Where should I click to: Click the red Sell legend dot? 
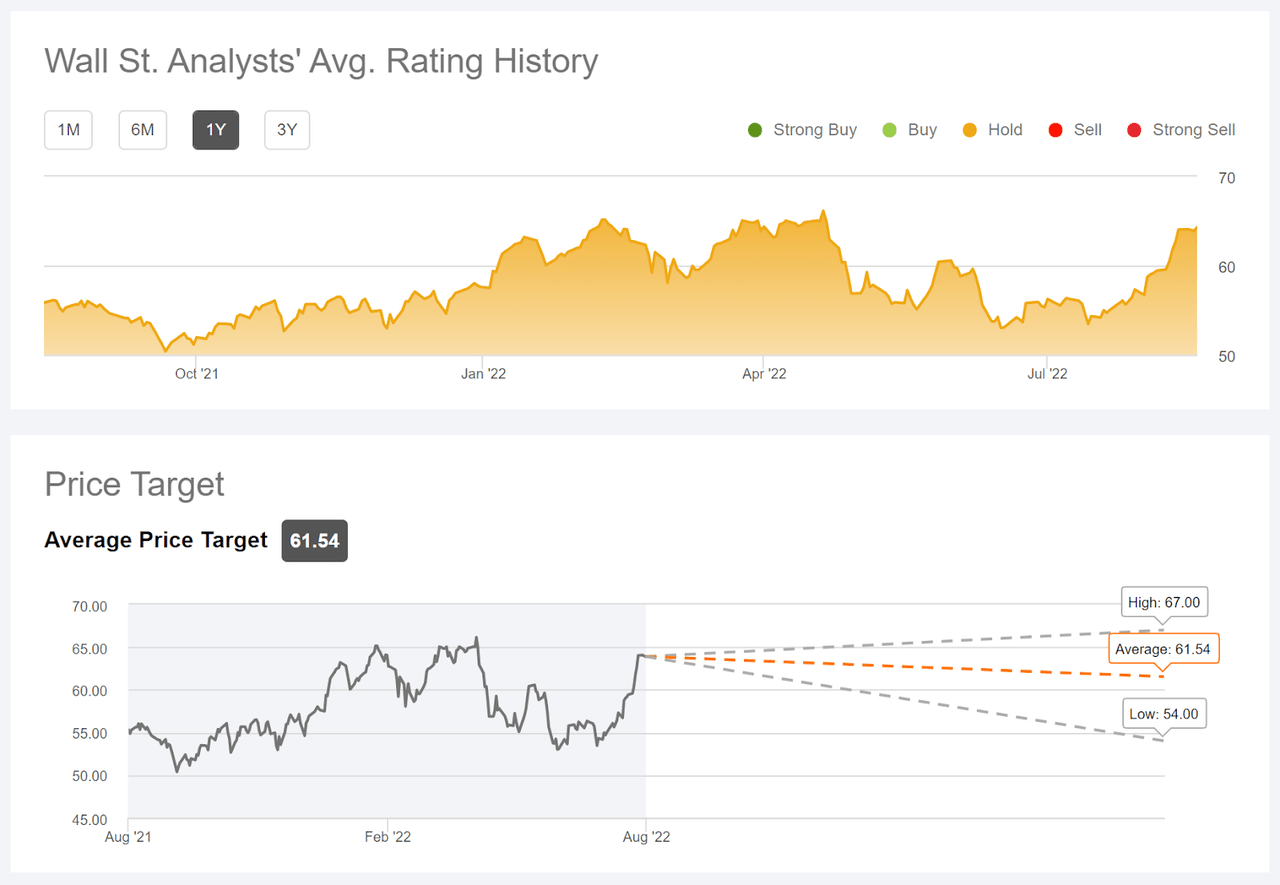coord(1054,130)
